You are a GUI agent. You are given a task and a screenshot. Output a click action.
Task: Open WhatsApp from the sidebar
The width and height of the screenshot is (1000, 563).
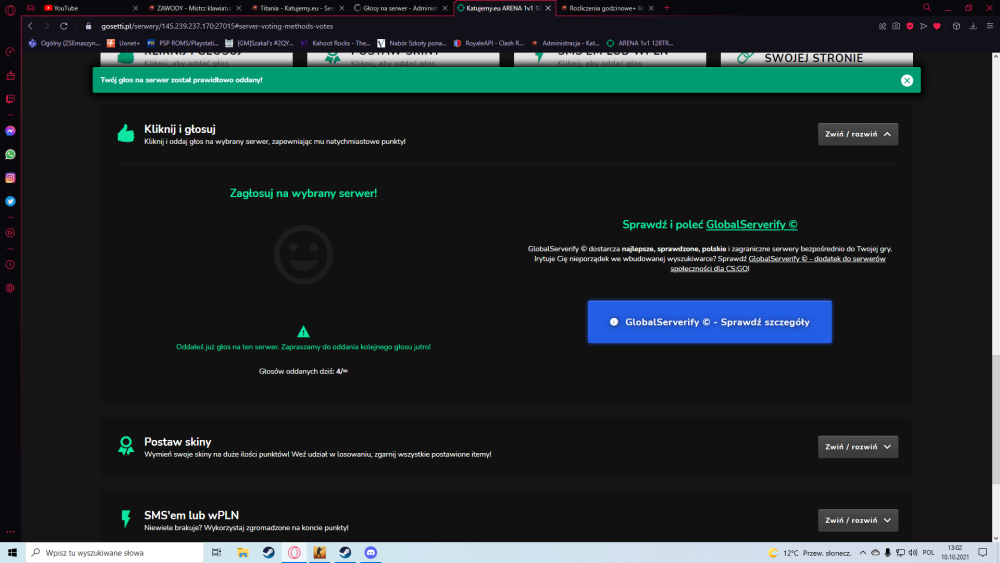coord(10,154)
